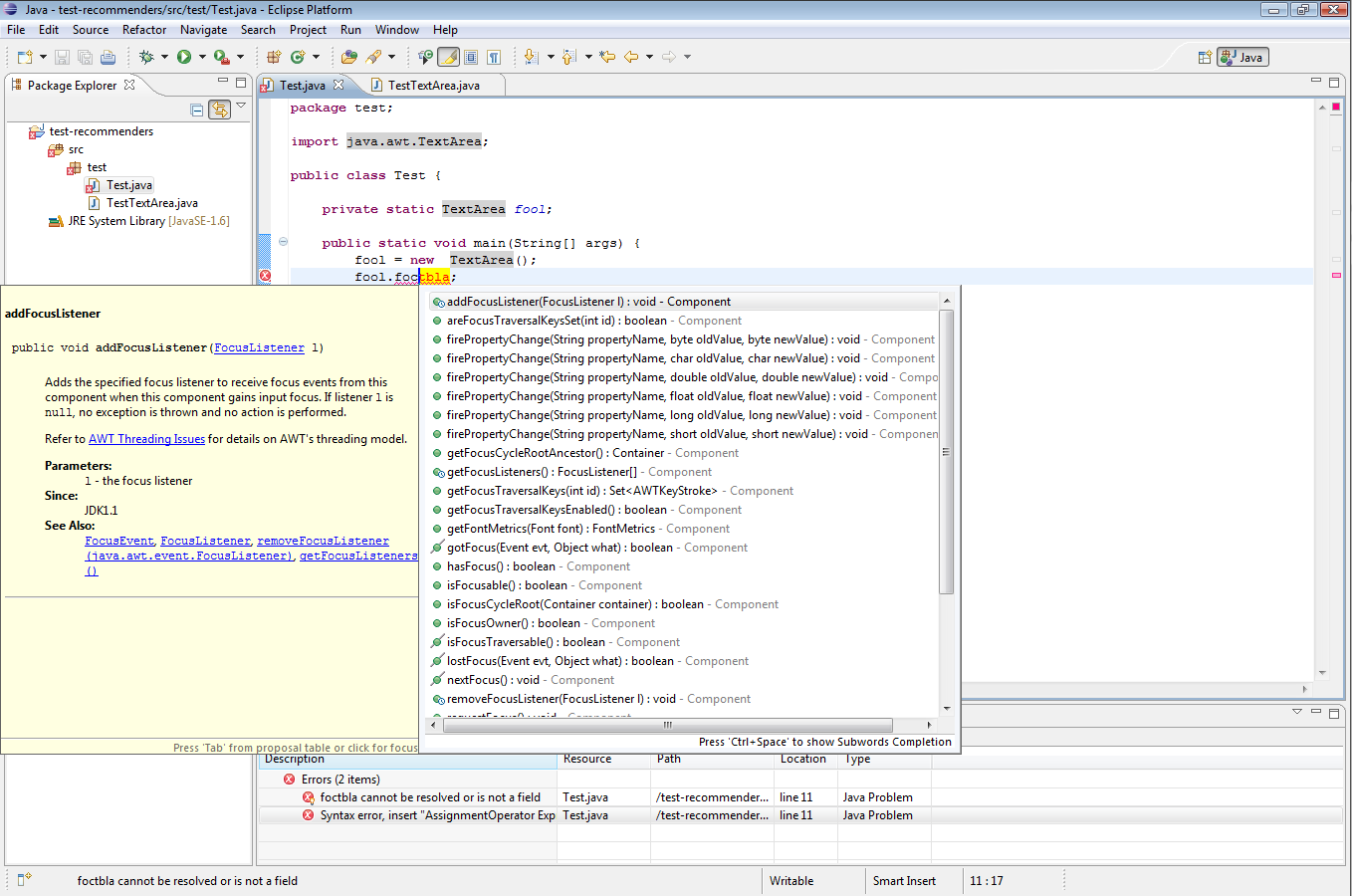
Task: Open the Source menu
Action: [x=91, y=30]
